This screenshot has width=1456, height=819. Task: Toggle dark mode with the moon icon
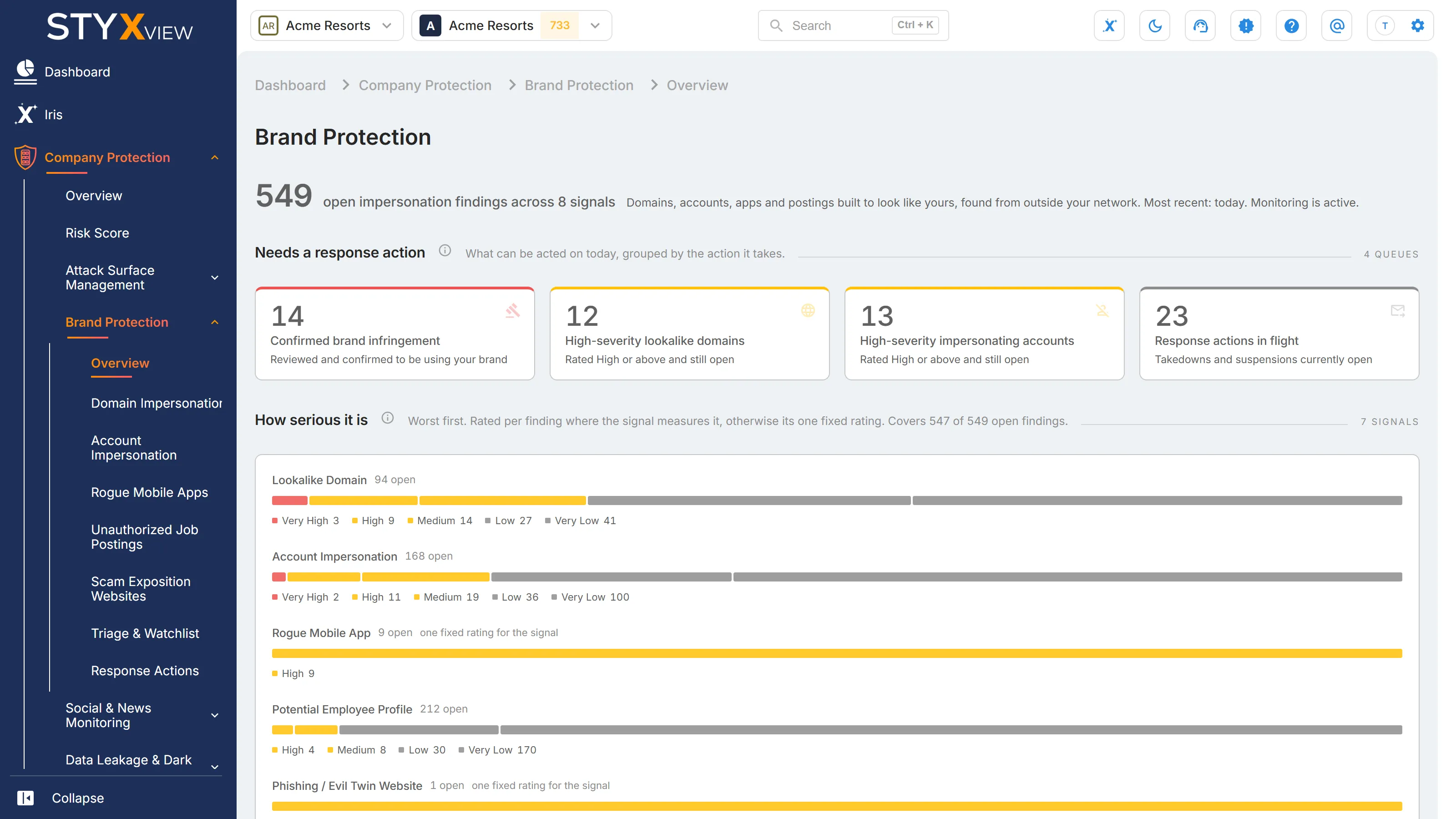click(x=1155, y=25)
